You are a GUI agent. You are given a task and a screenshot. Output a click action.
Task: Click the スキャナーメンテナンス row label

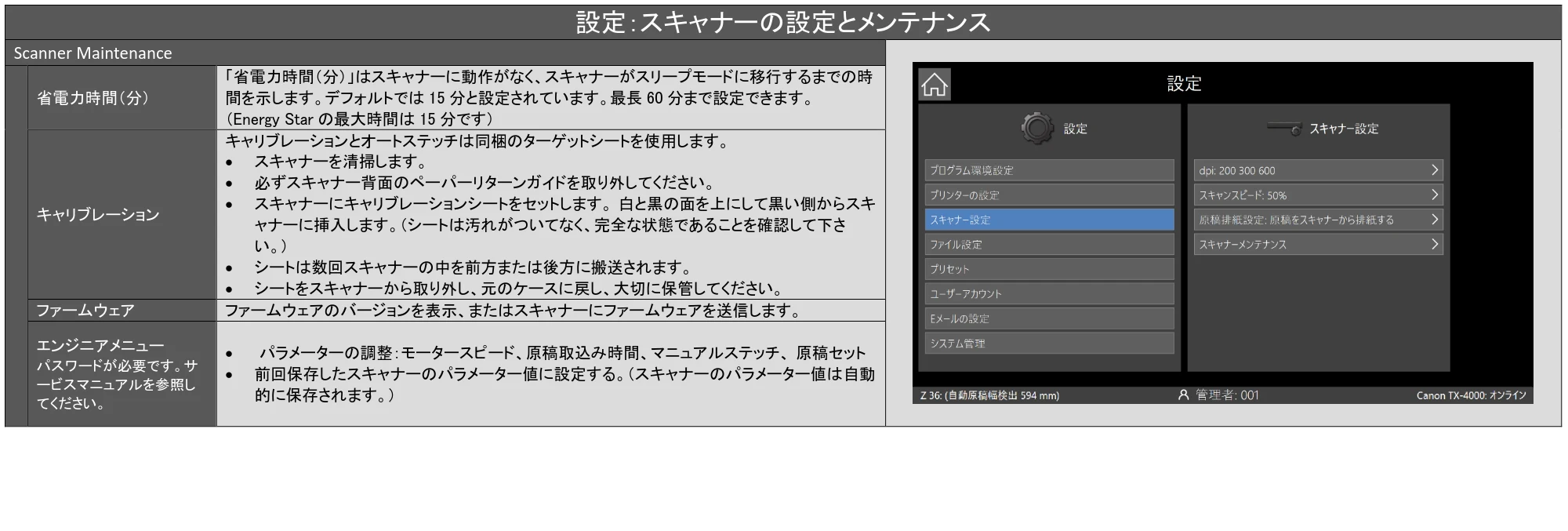point(1242,245)
